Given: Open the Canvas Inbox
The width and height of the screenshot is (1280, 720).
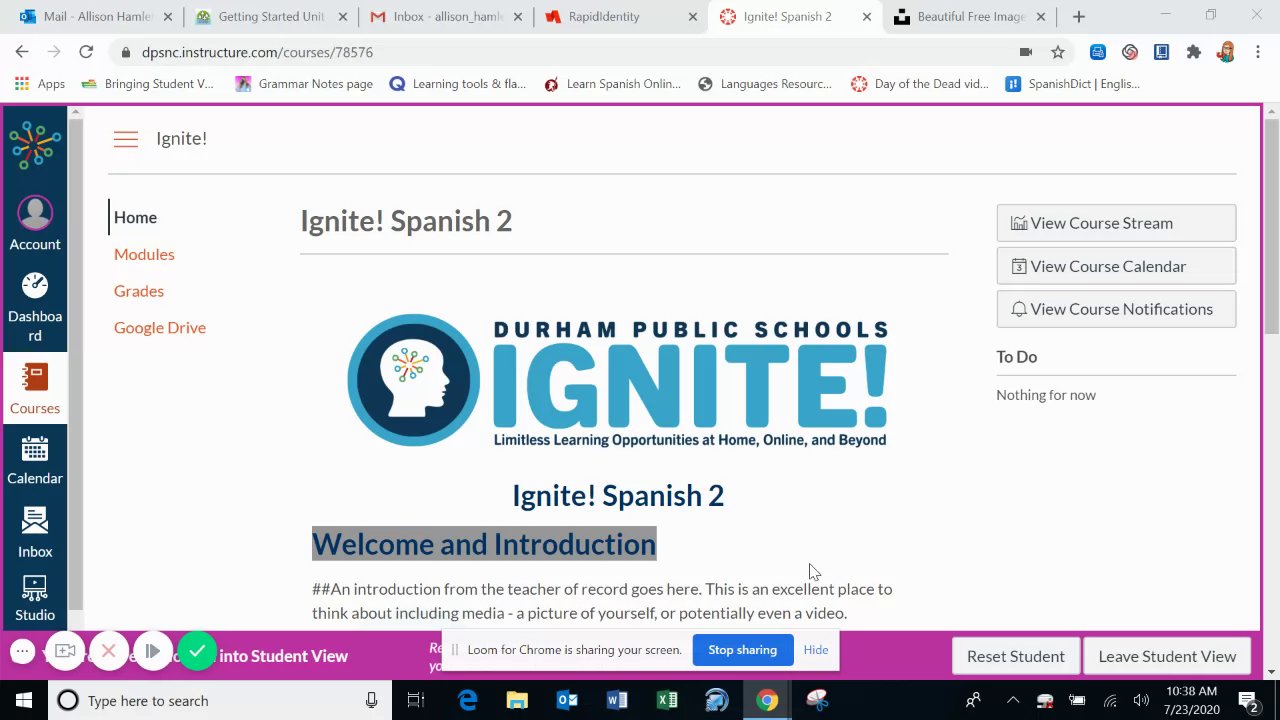Looking at the screenshot, I should click(x=35, y=532).
